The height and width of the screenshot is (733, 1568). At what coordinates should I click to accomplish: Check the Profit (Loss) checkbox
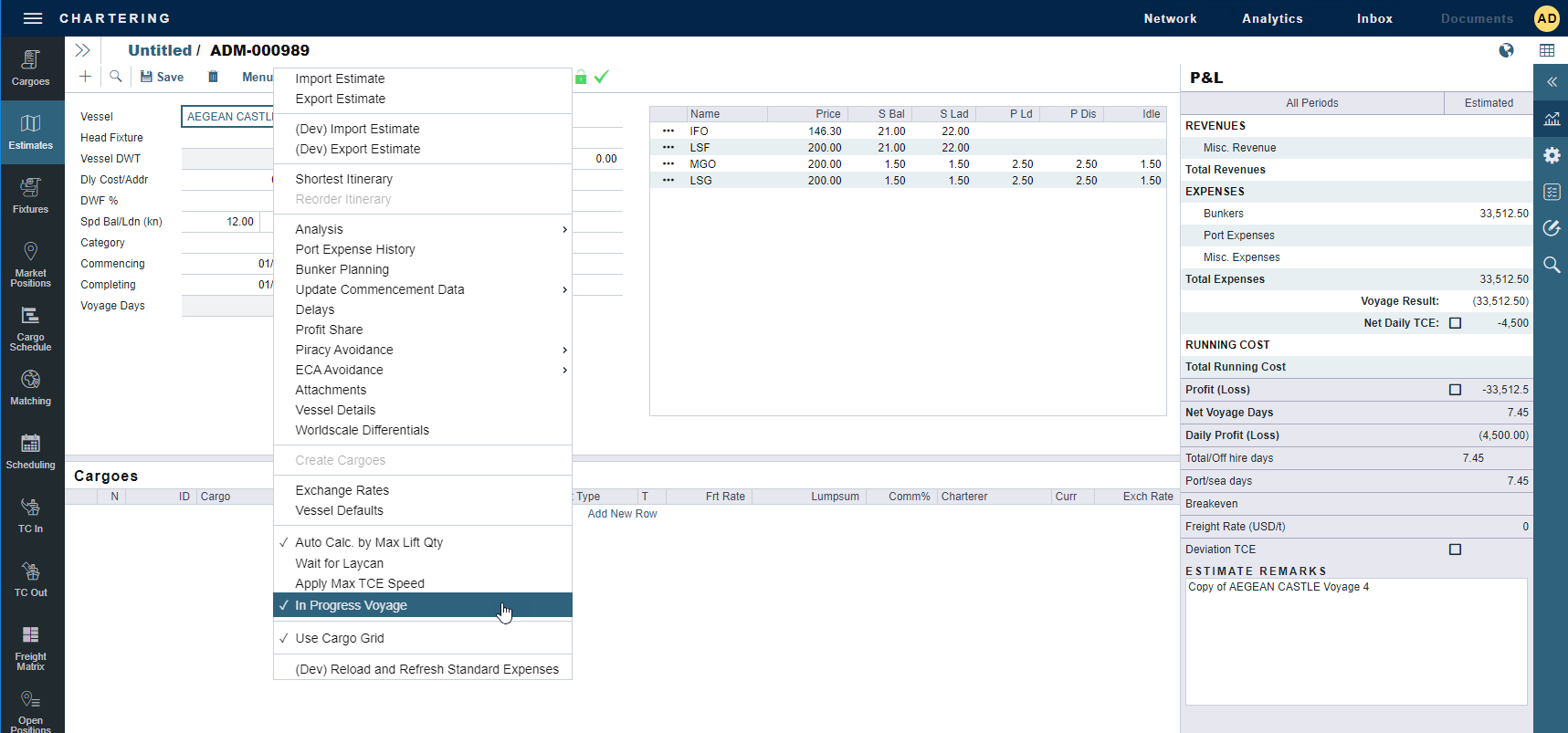pos(1456,390)
